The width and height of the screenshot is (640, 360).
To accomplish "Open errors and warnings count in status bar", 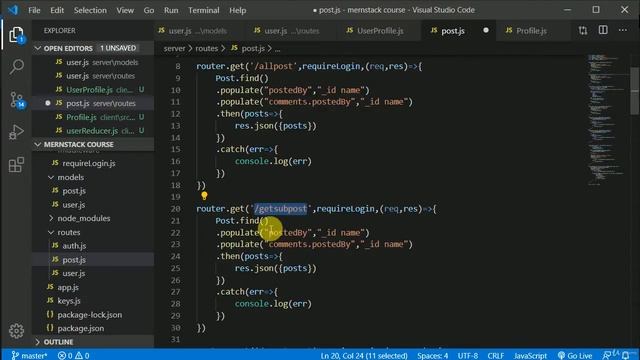I will tap(73, 356).
